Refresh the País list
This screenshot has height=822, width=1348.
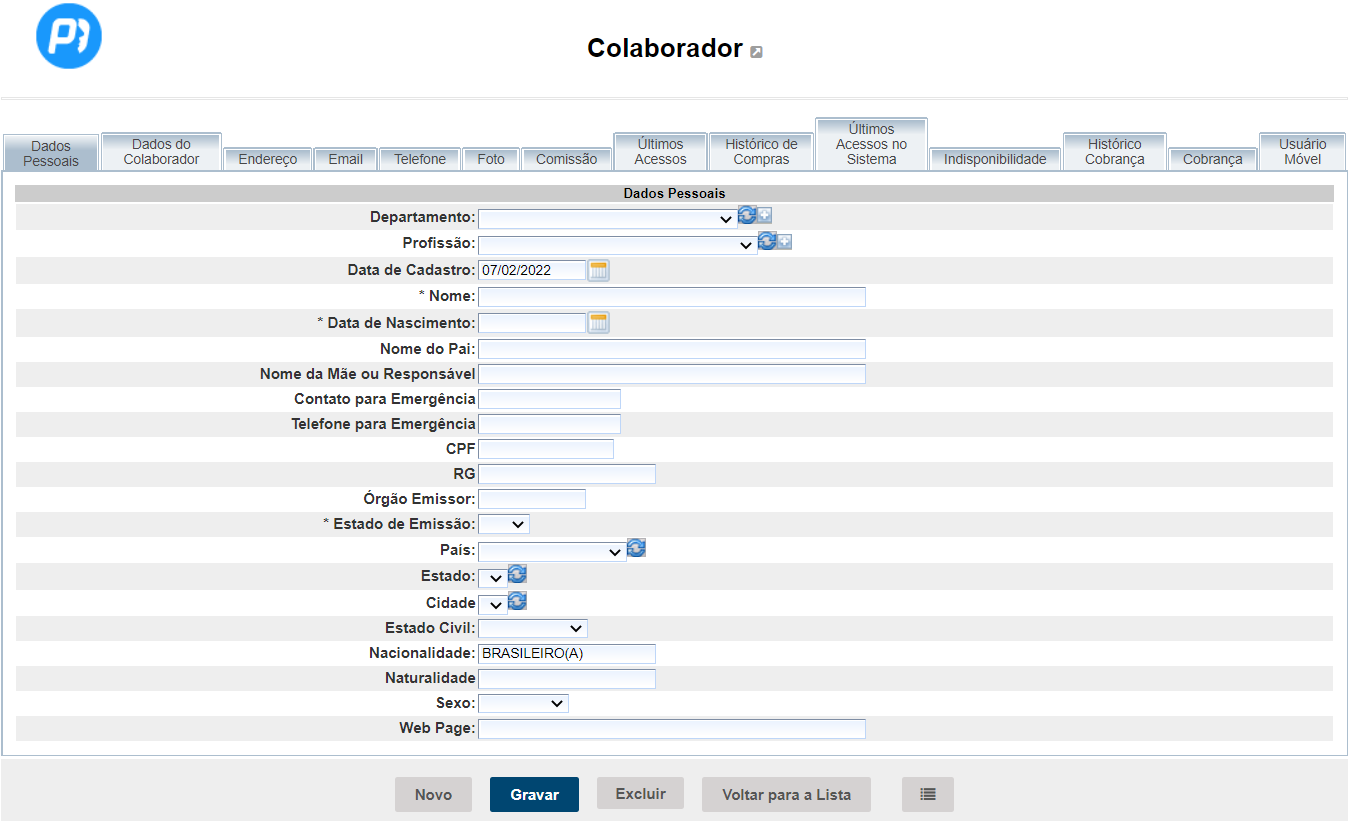[x=636, y=548]
